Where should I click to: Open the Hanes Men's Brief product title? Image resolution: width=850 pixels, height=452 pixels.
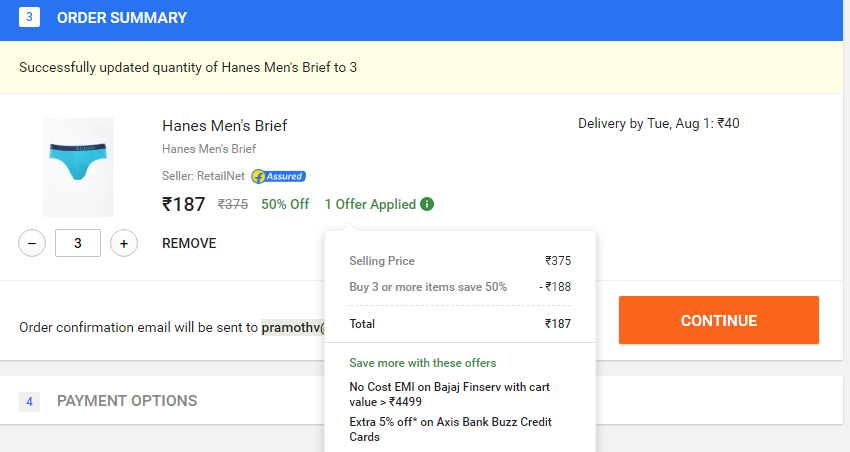pos(224,126)
